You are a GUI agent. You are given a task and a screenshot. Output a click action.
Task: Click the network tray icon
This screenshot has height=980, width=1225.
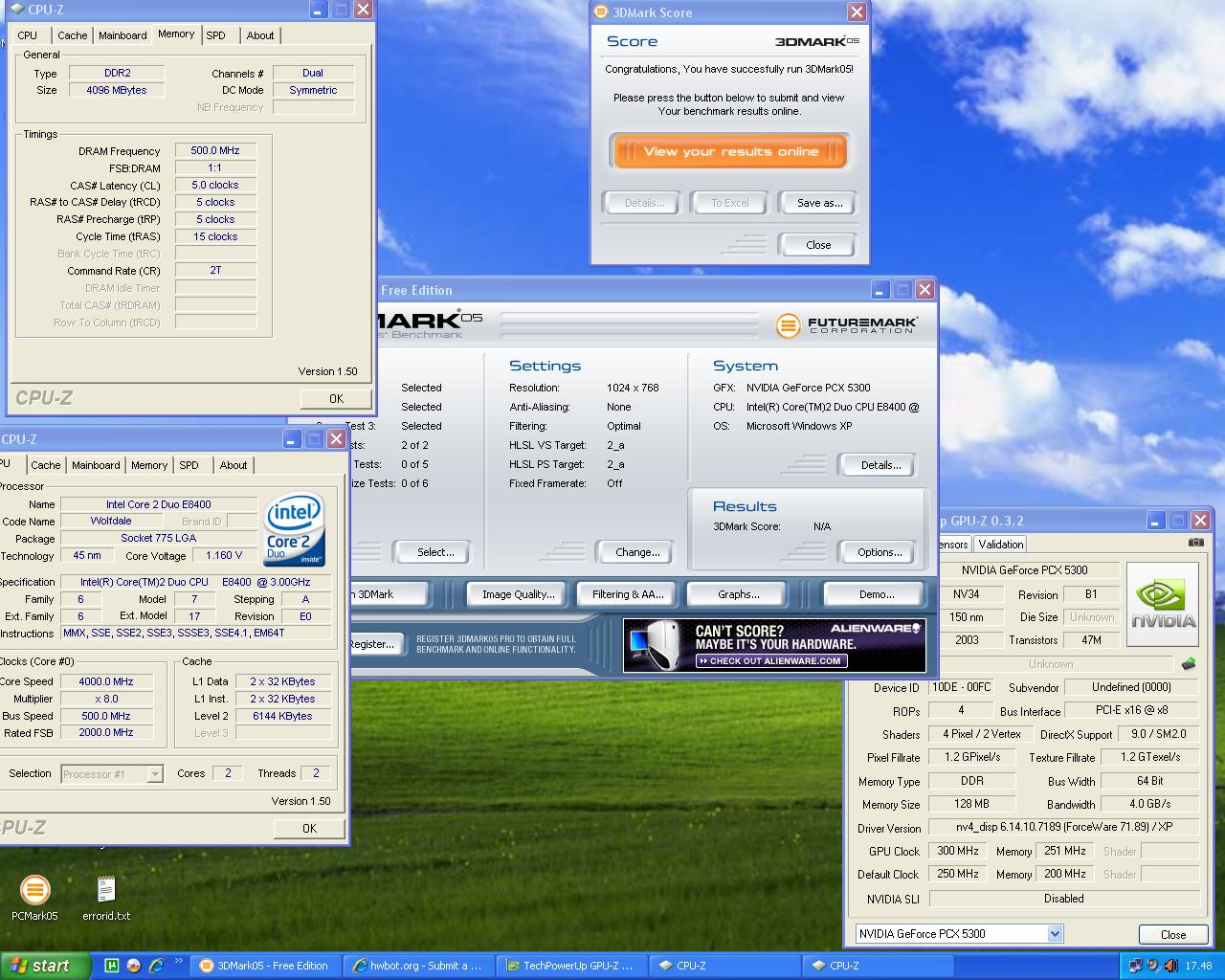(x=1136, y=966)
